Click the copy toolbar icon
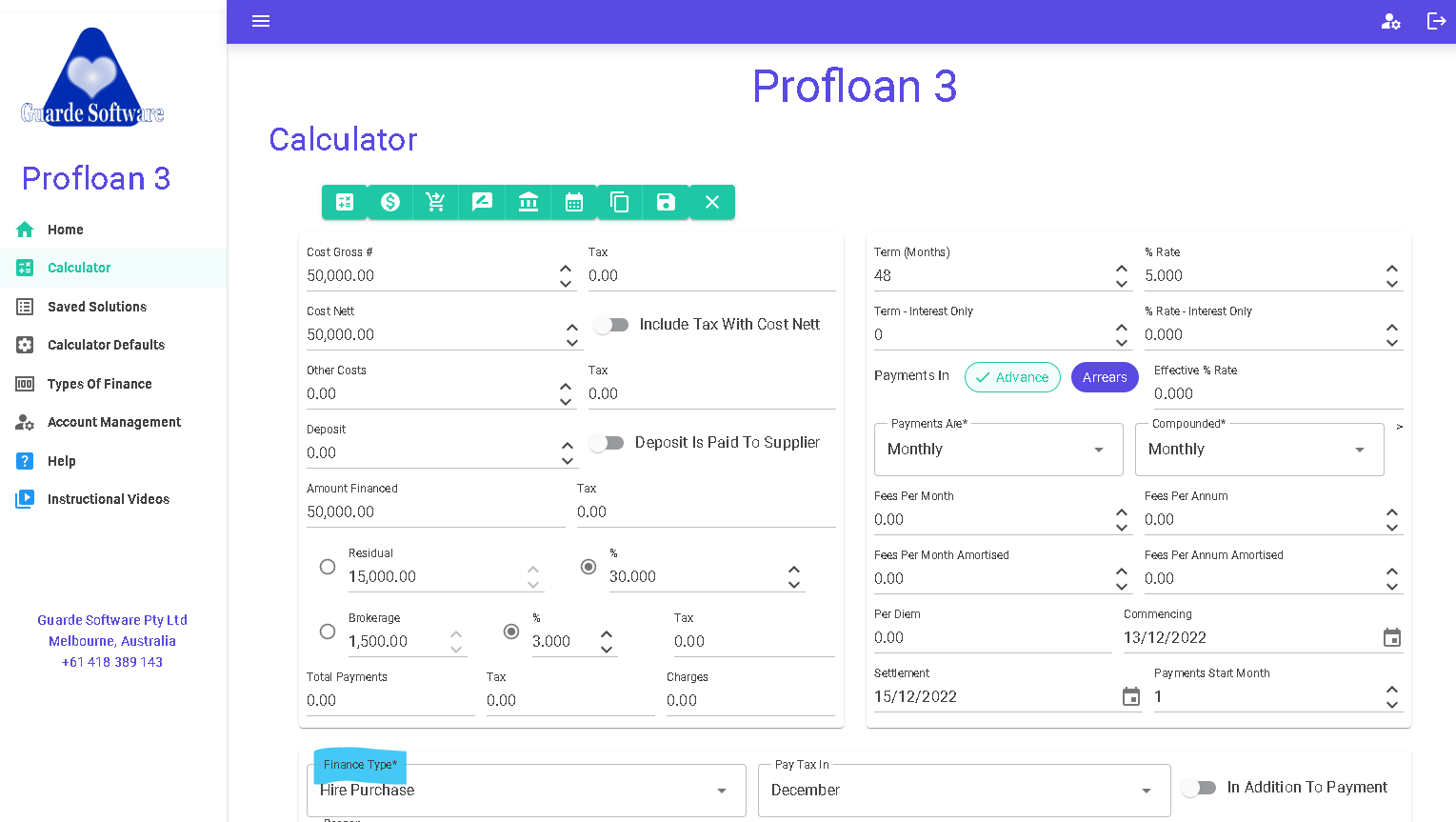Viewport: 1456px width, 822px height. tap(620, 202)
